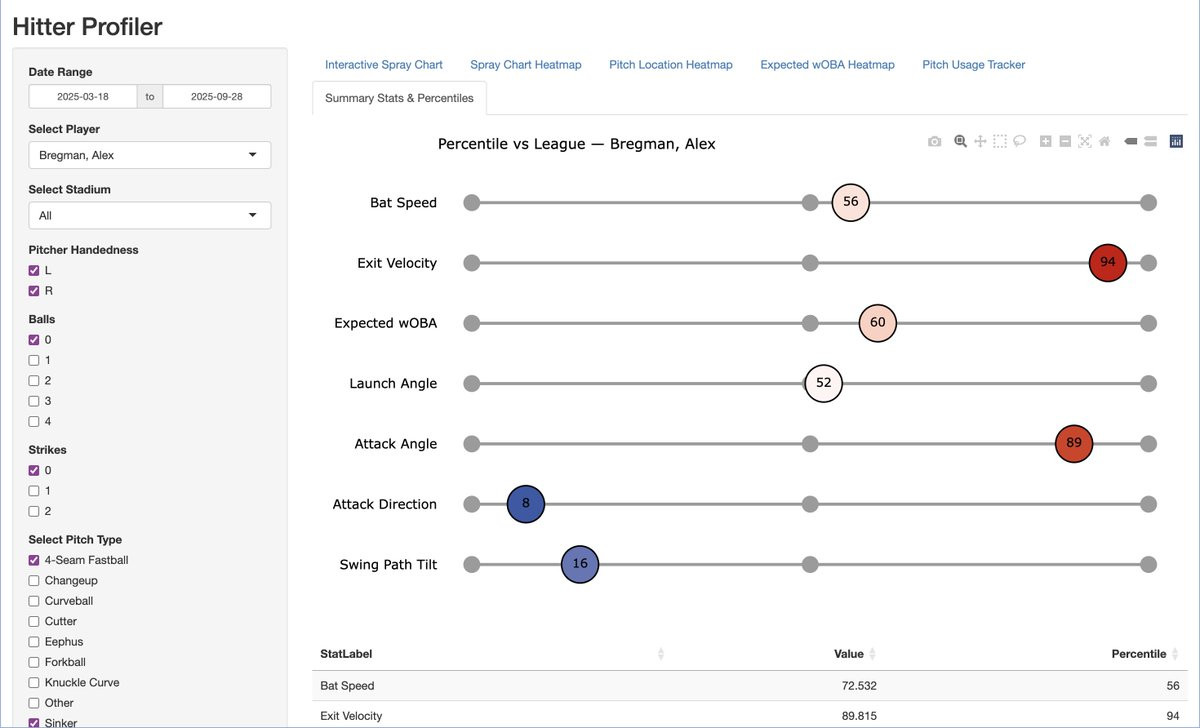
Task: Click the Expected wOBA Heatmap link
Action: tap(827, 65)
